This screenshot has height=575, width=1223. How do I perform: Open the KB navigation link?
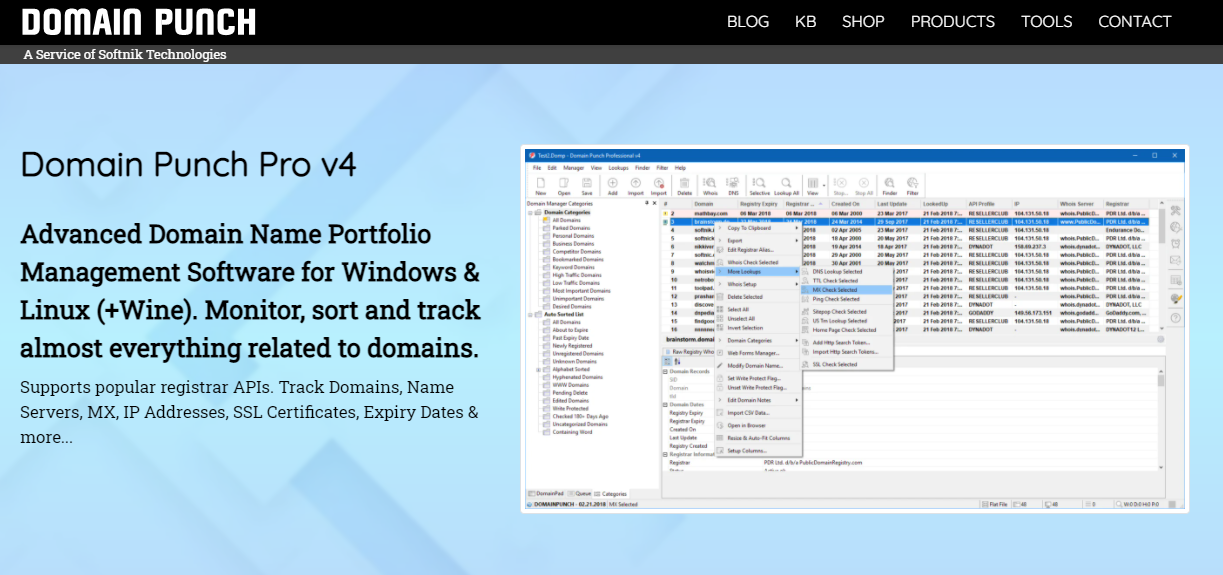pyautogui.click(x=805, y=22)
